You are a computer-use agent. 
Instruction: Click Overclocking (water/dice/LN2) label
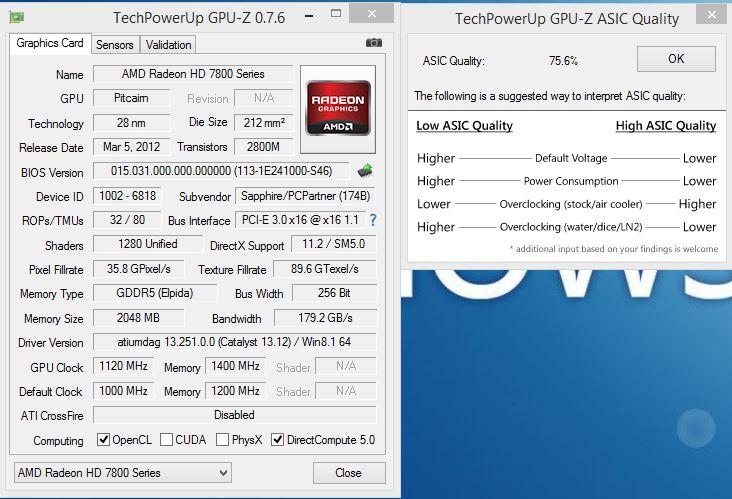571,227
